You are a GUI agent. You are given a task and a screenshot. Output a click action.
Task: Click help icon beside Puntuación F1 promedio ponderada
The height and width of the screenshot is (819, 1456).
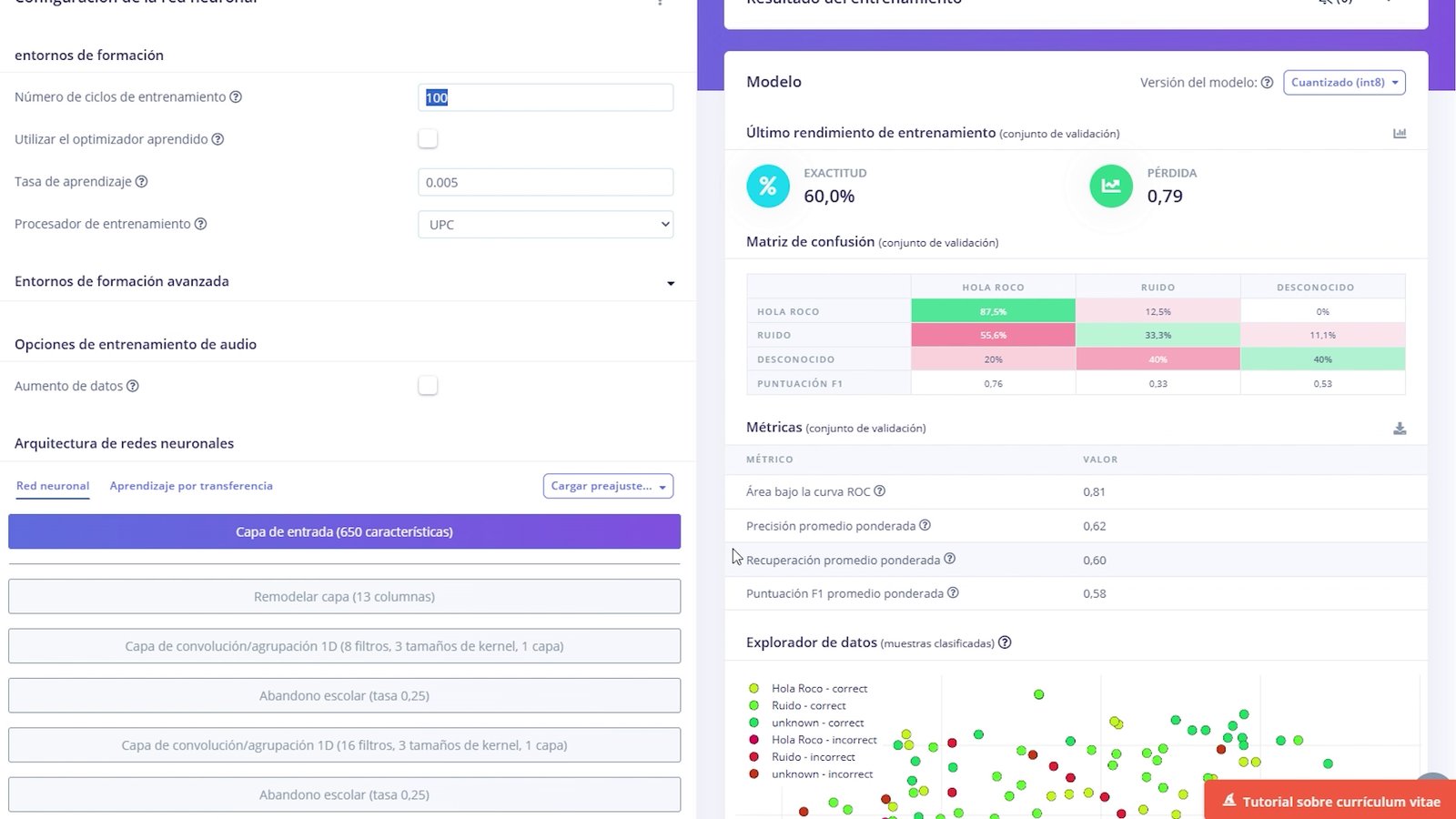pyautogui.click(x=953, y=593)
